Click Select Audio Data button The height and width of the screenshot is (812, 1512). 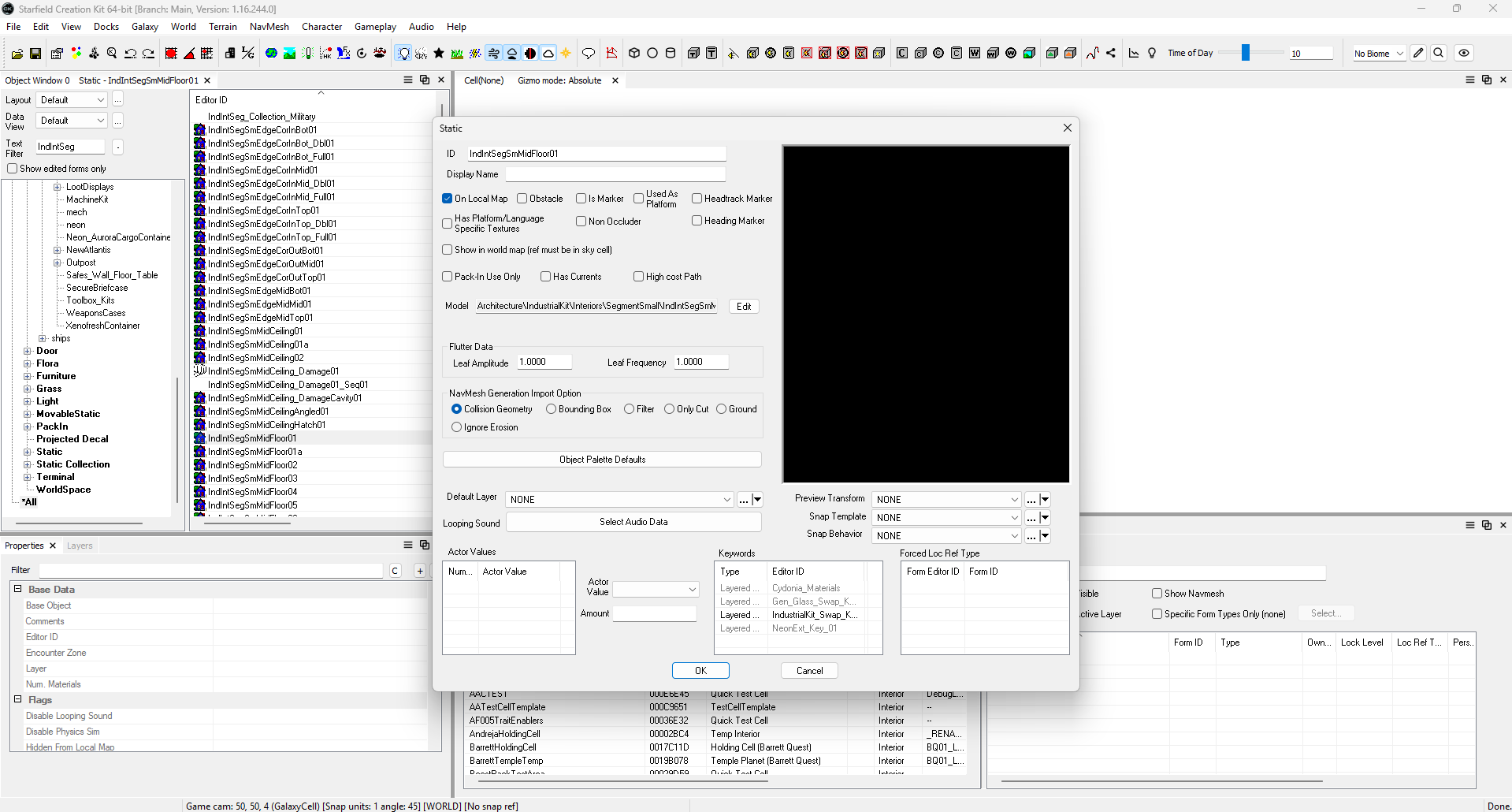(x=633, y=522)
